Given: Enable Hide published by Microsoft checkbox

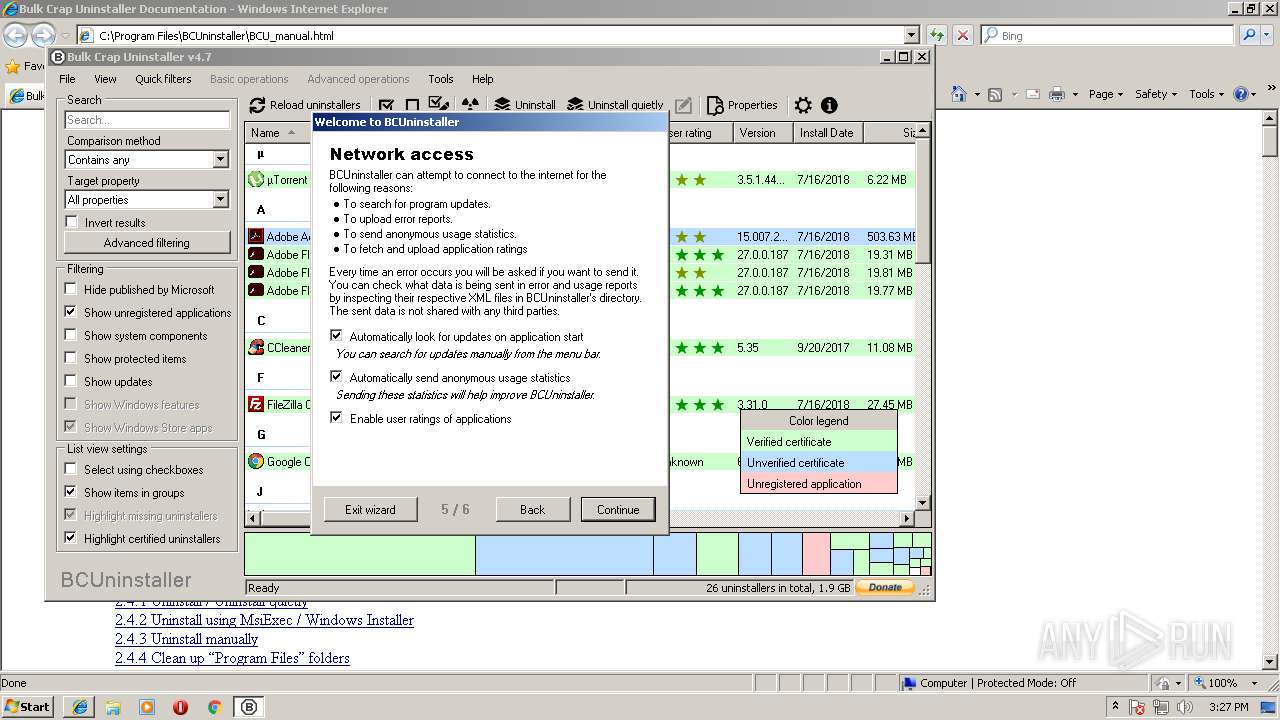Looking at the screenshot, I should (71, 289).
